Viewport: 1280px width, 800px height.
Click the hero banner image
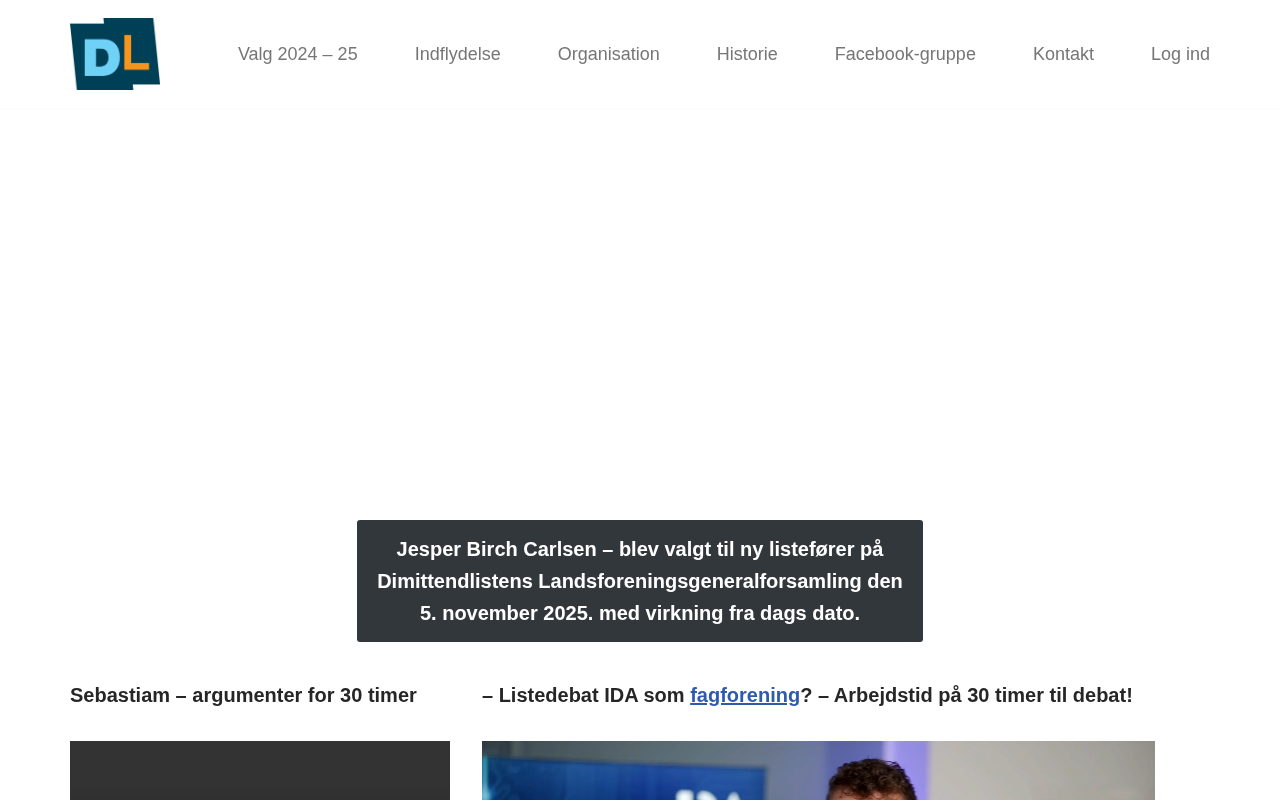coord(640,350)
